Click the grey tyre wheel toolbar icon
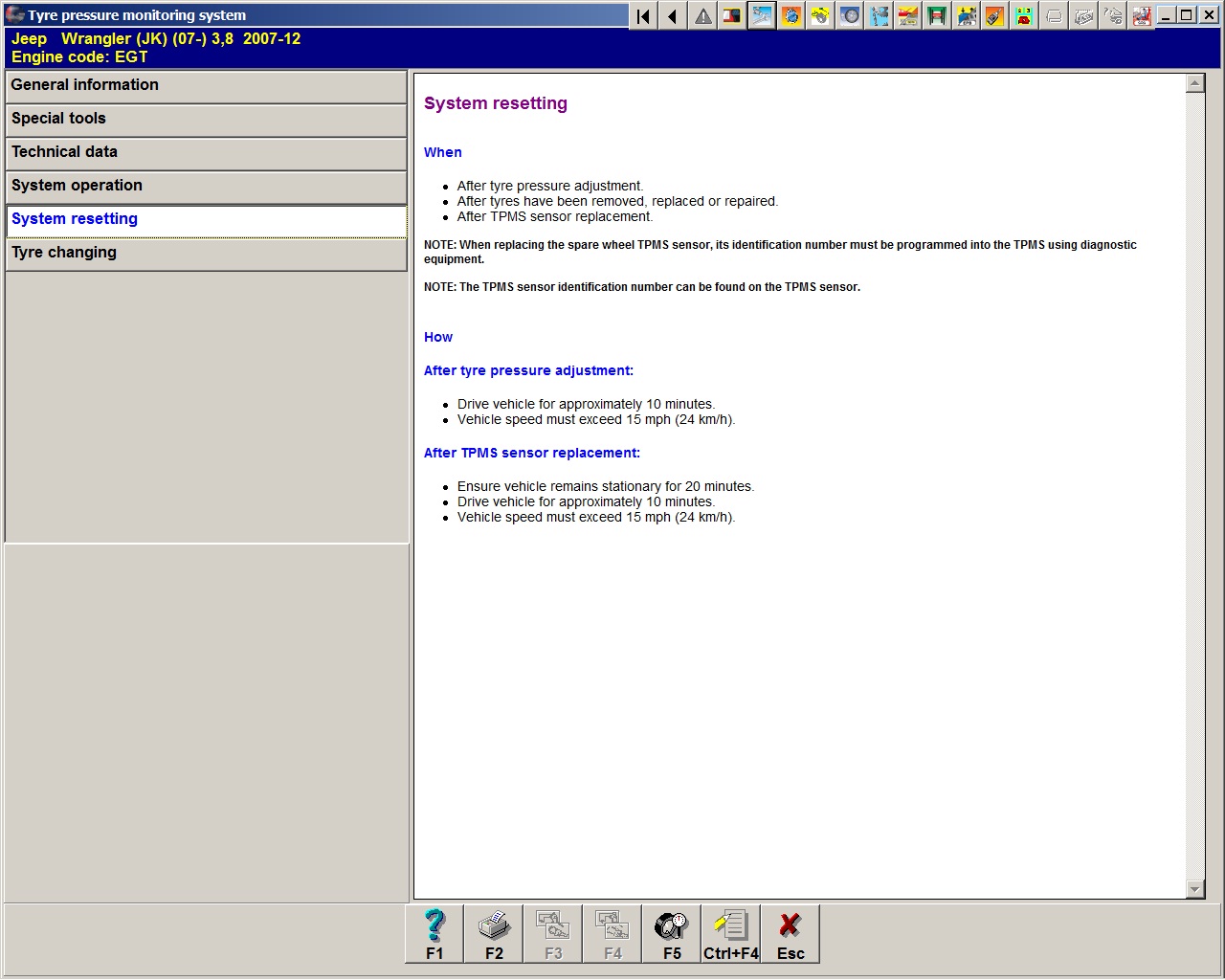 click(850, 16)
